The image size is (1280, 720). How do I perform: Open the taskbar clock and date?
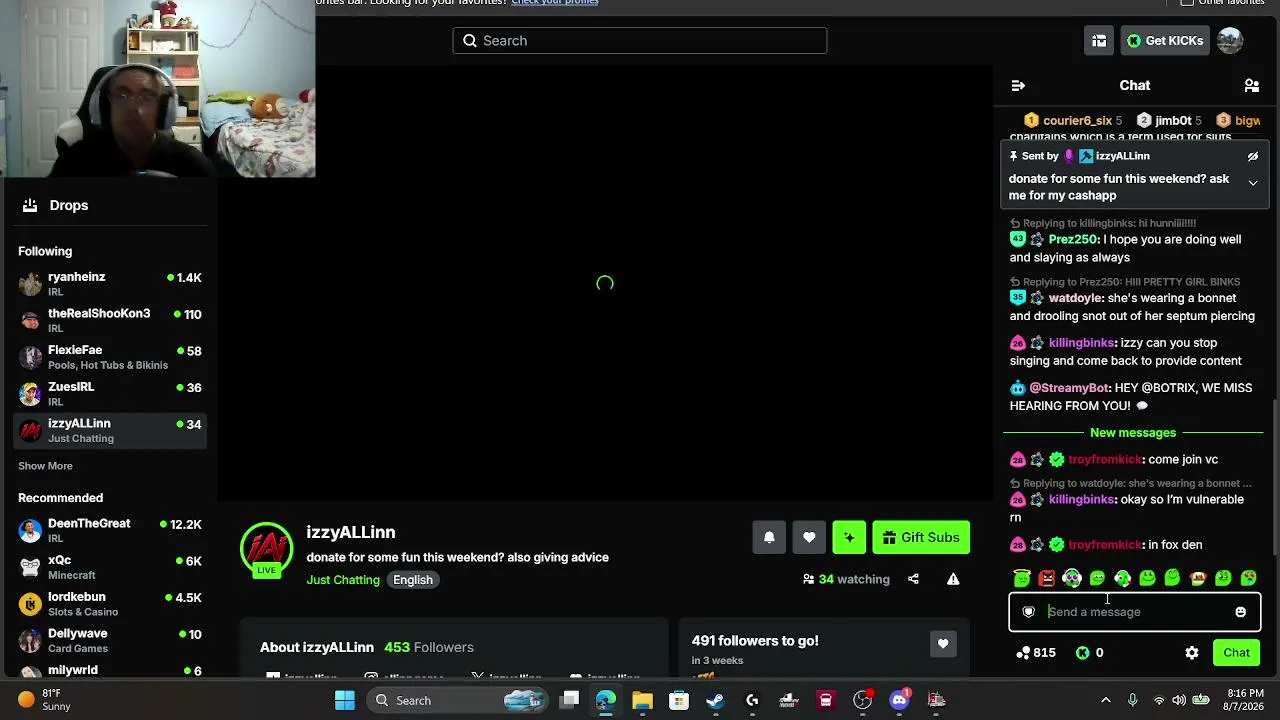pos(1245,701)
